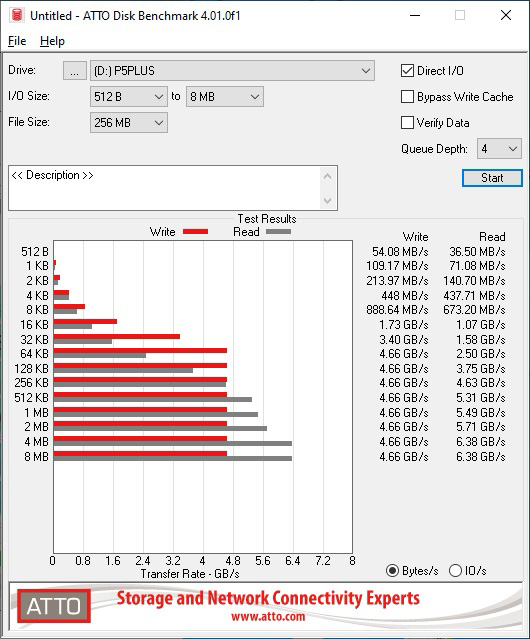Open the Help menu
This screenshot has height=639, width=530.
coord(52,41)
